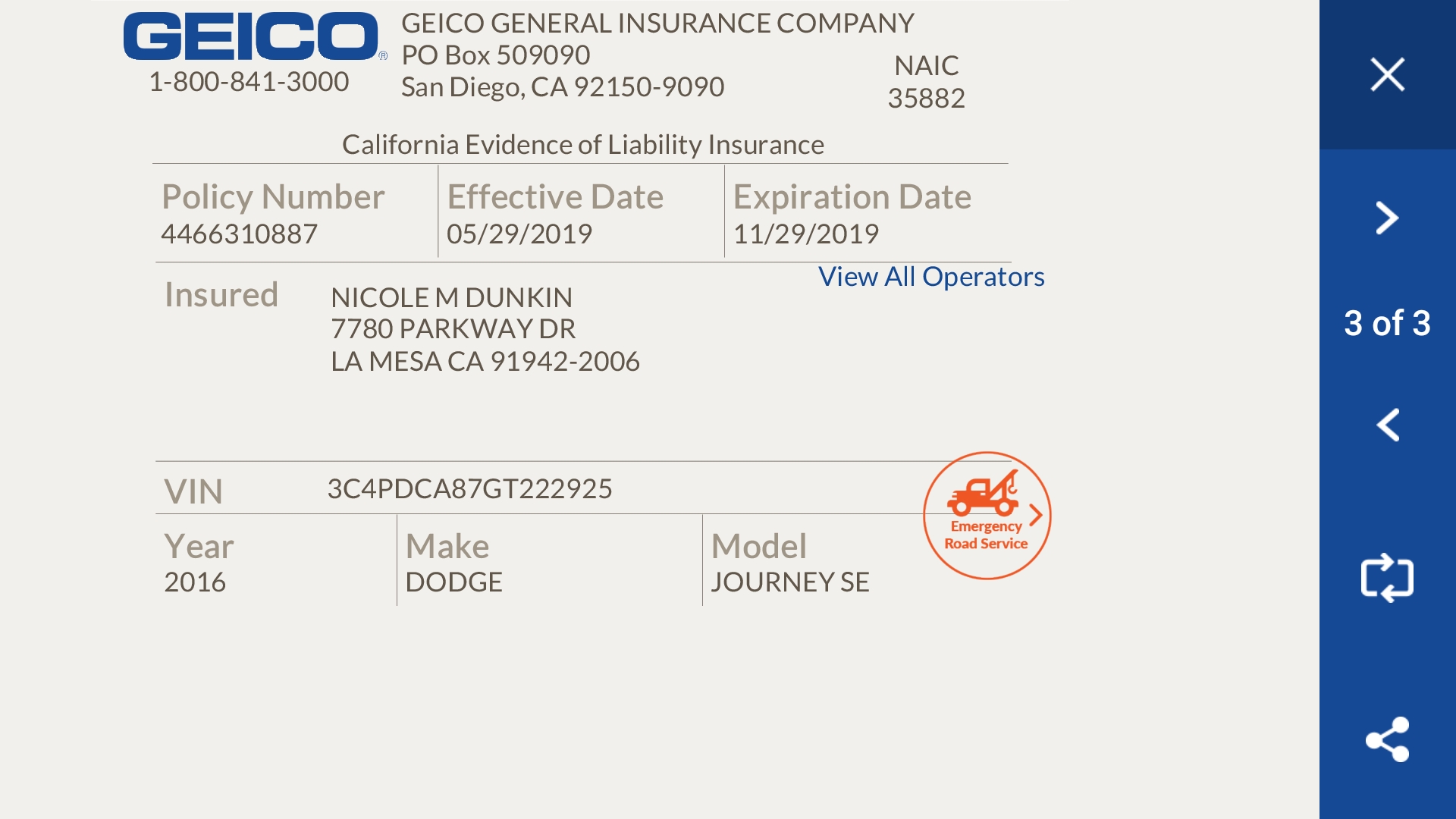Tap the tow truck chevron arrow

tap(1036, 516)
